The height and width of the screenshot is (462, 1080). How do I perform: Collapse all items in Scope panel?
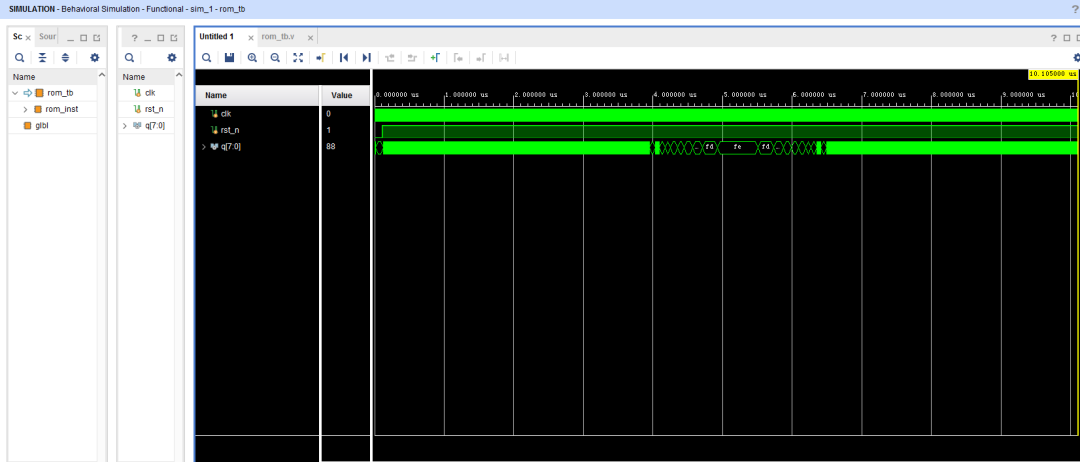pyautogui.click(x=43, y=58)
